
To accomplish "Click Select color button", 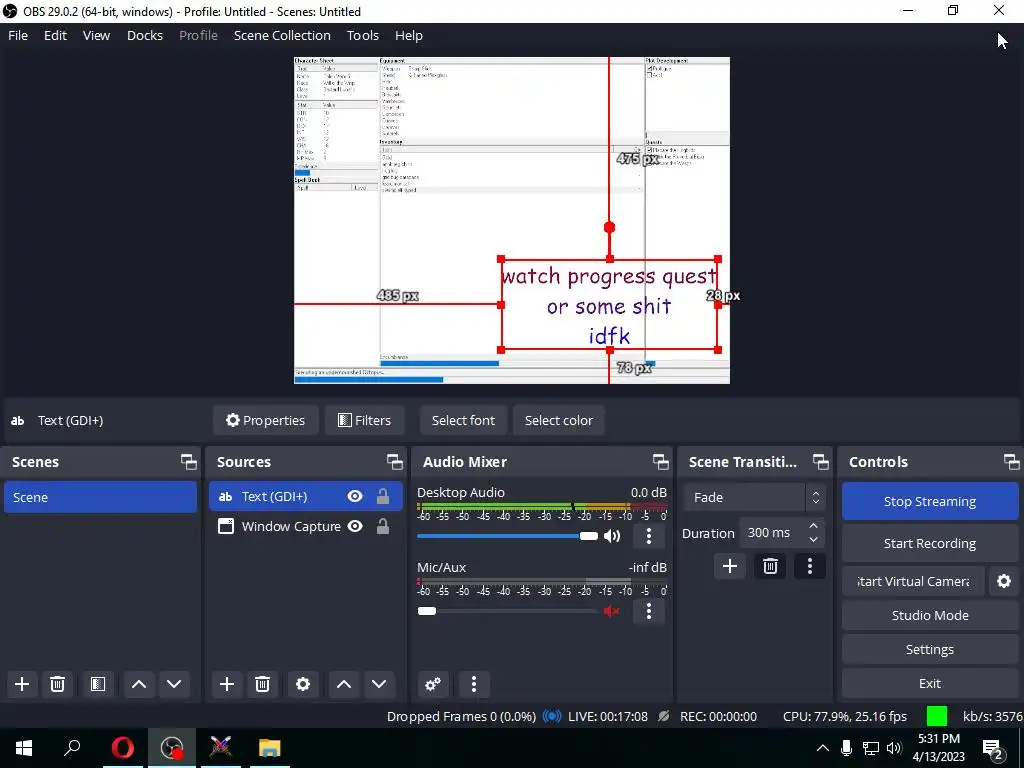I will 558,421.
